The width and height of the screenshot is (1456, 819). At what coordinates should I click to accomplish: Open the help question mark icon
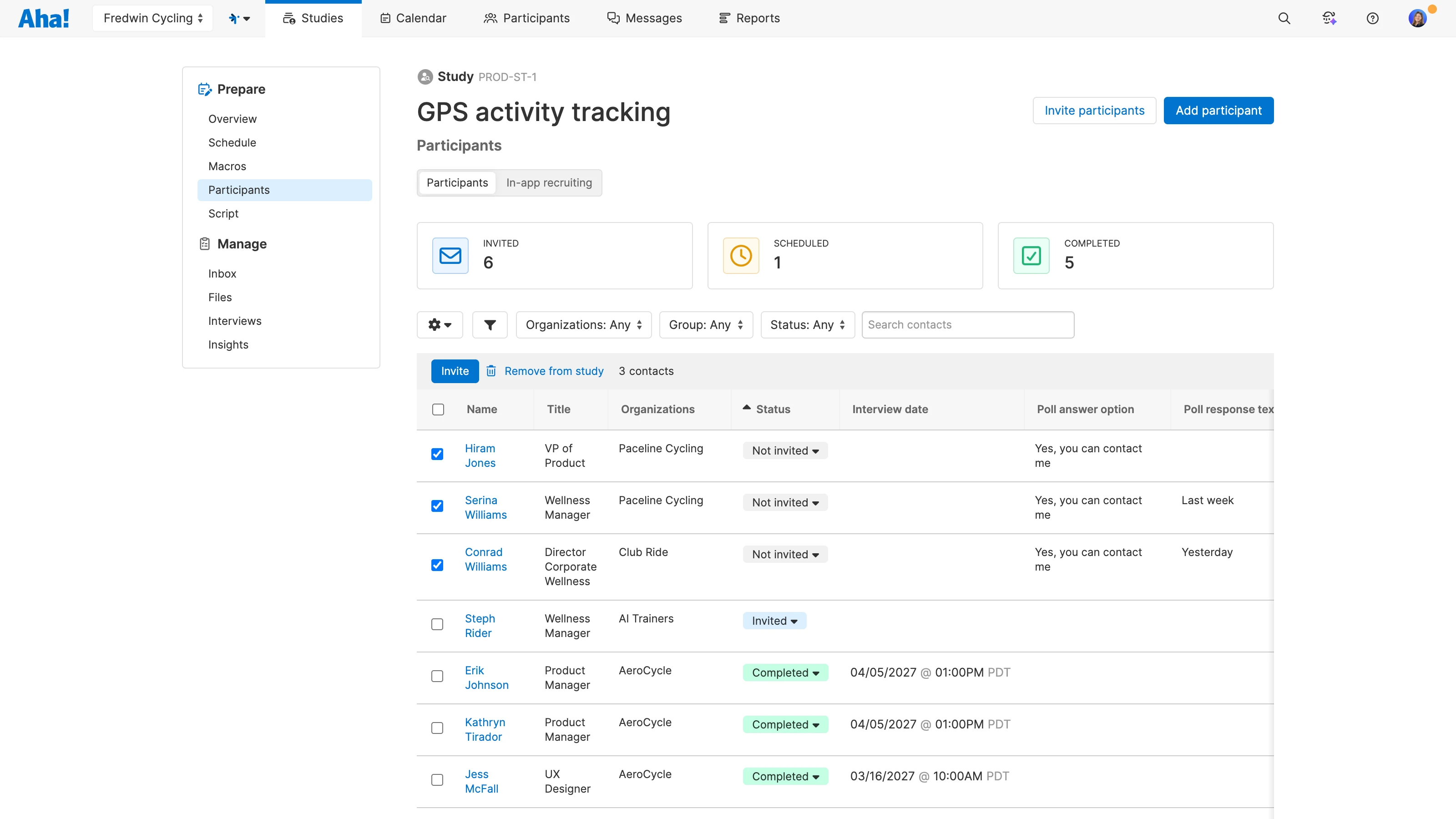[1372, 18]
